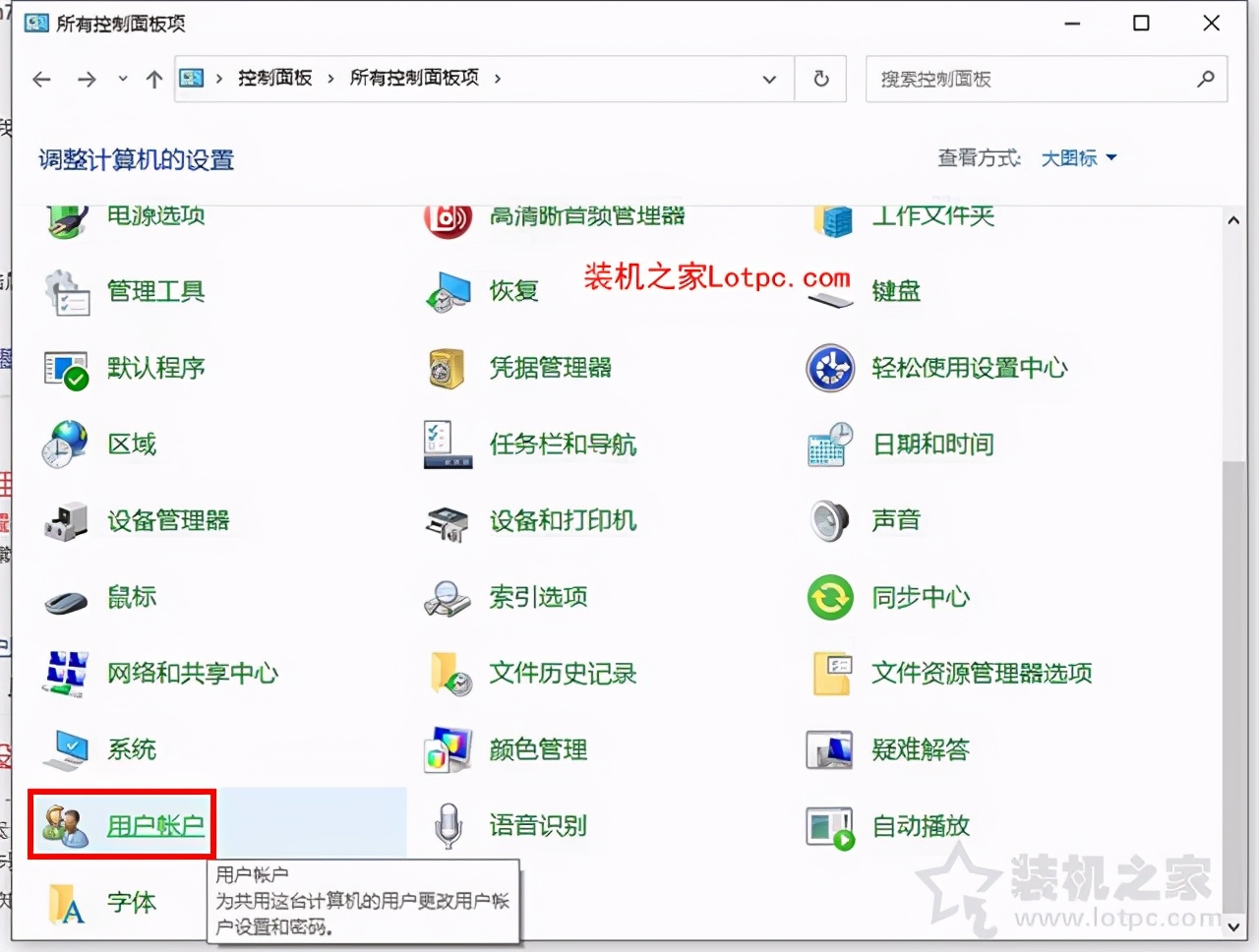Open 设备管理器 (Device Manager)

point(169,521)
